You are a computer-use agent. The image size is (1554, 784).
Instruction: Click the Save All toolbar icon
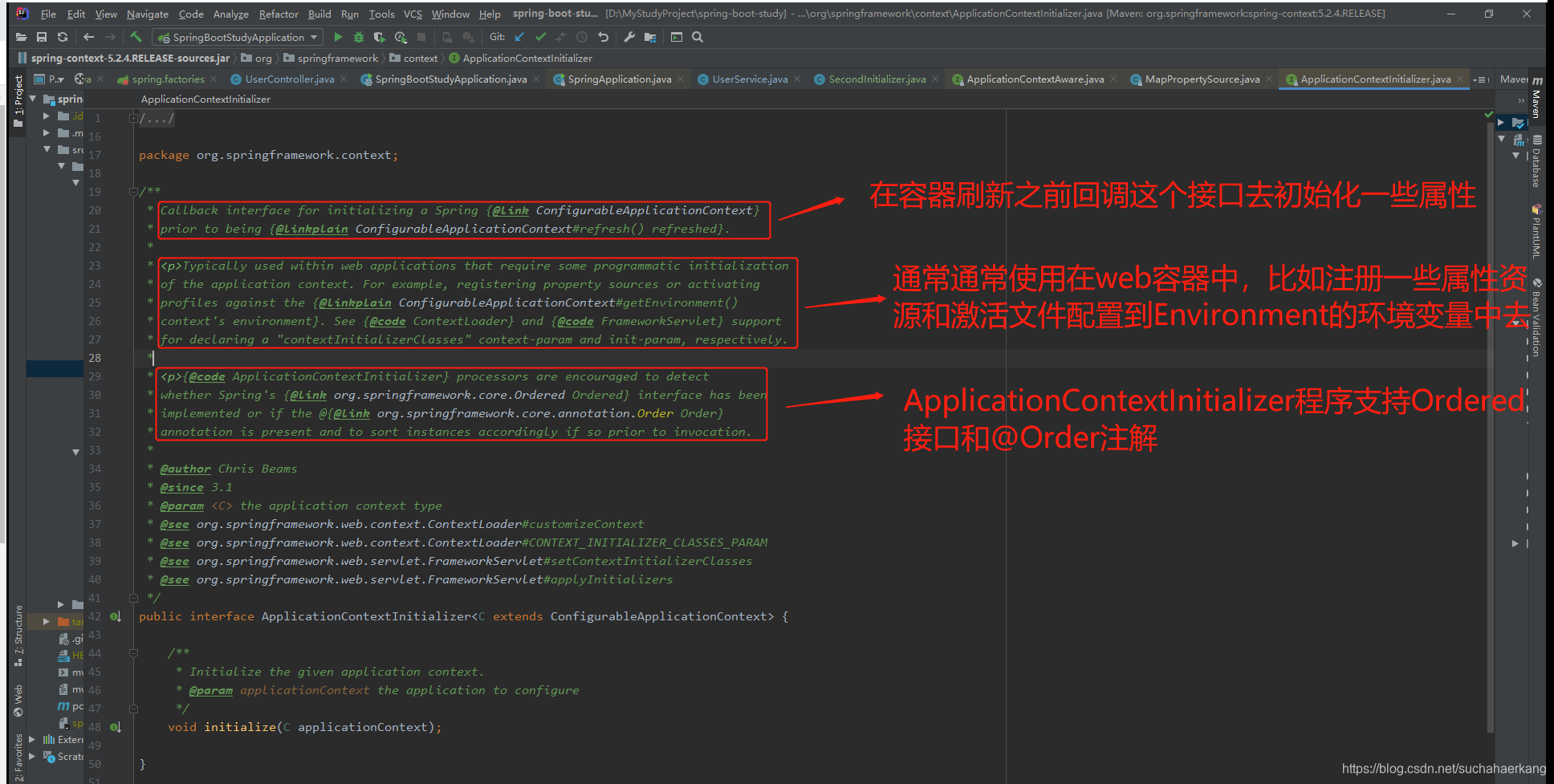42,37
